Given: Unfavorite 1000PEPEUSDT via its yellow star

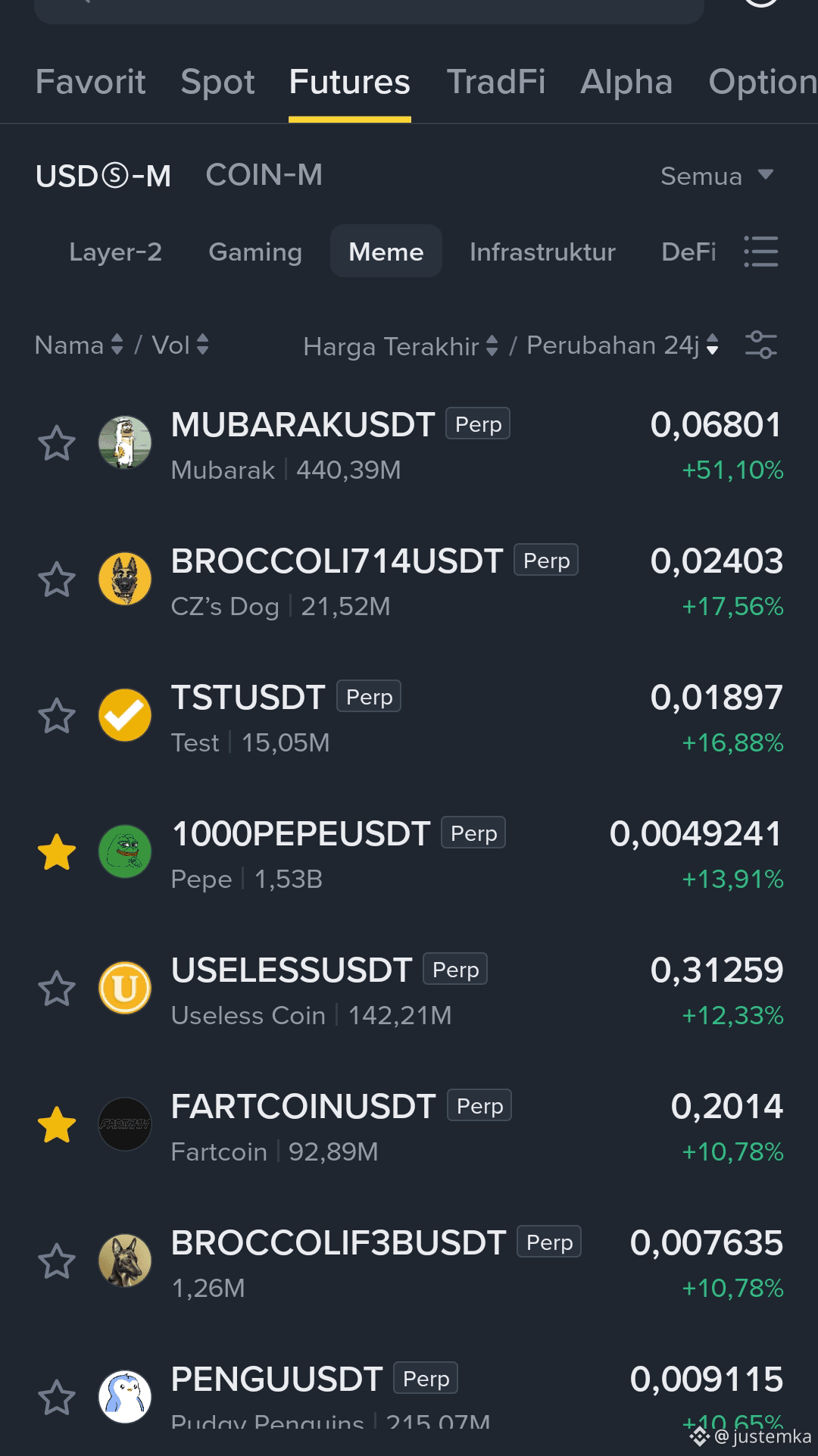Looking at the screenshot, I should pyautogui.click(x=57, y=852).
